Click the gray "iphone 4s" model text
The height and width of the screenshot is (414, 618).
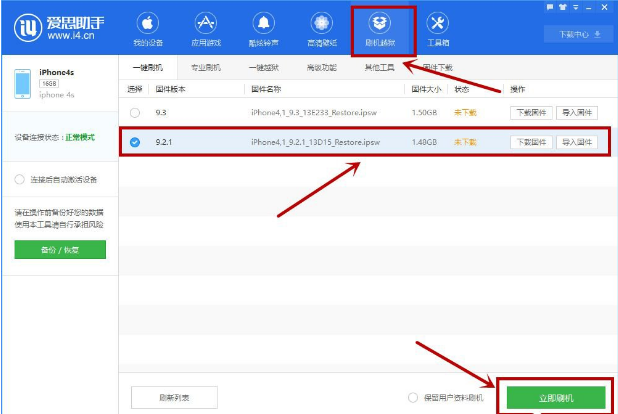pyautogui.click(x=56, y=95)
